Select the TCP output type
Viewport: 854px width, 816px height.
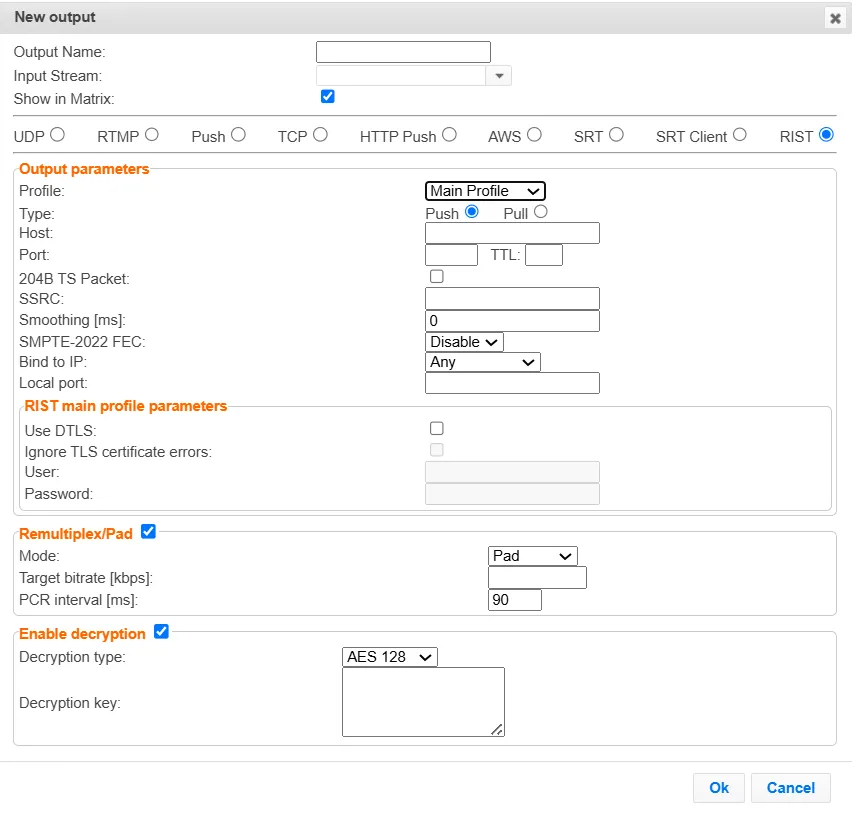point(320,135)
